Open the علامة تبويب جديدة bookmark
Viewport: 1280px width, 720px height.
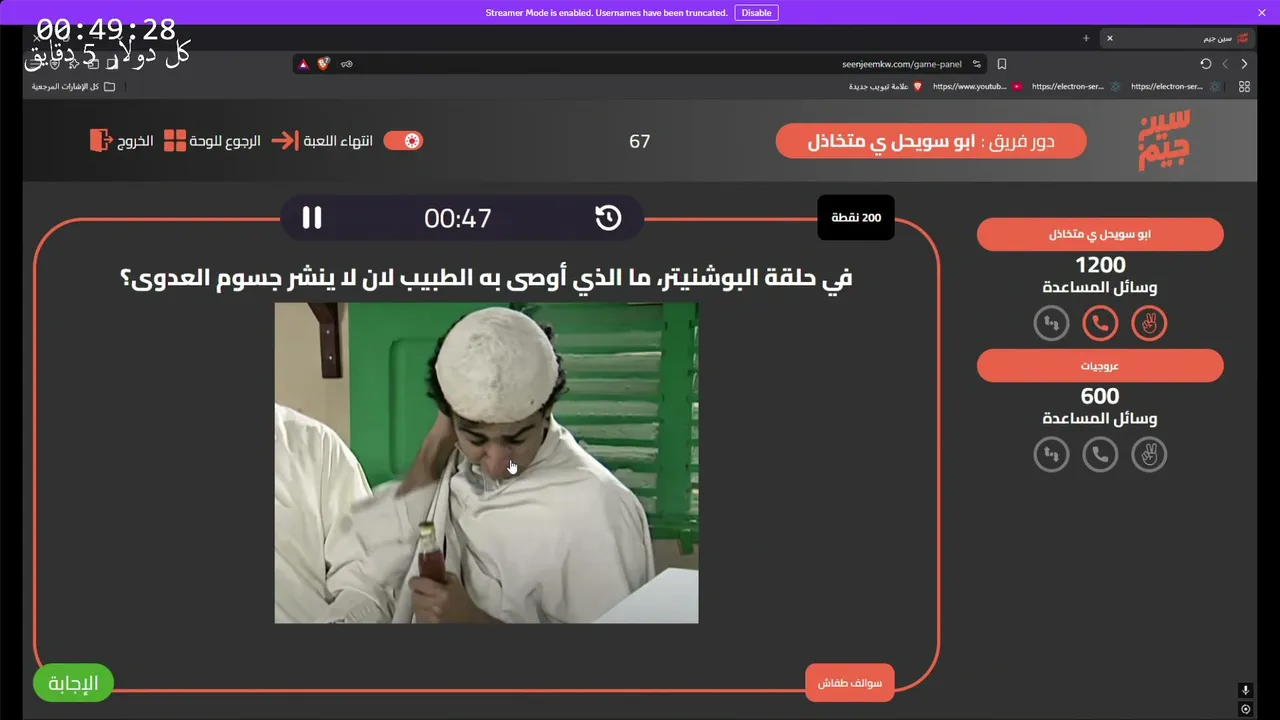(886, 87)
